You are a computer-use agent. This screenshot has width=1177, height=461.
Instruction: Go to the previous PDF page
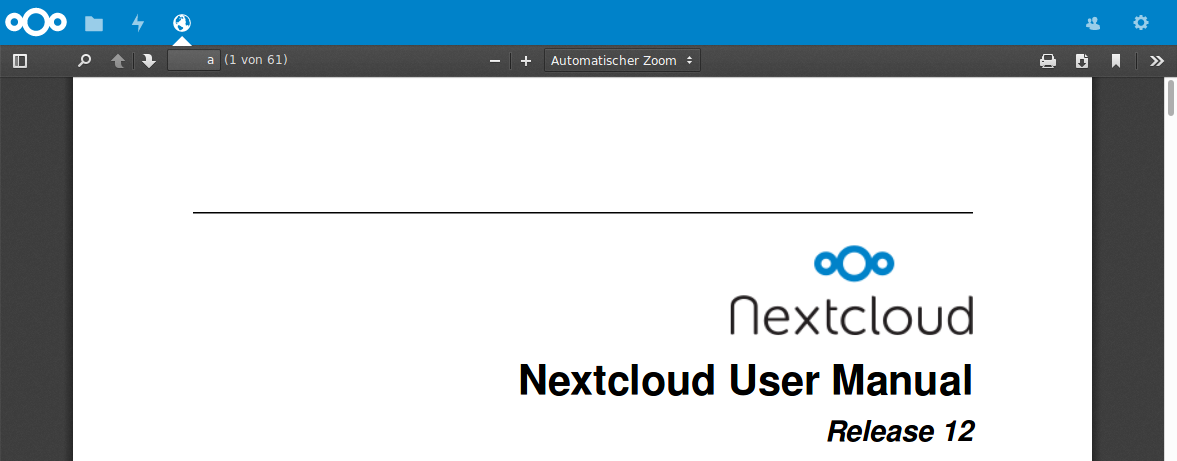[x=118, y=61]
